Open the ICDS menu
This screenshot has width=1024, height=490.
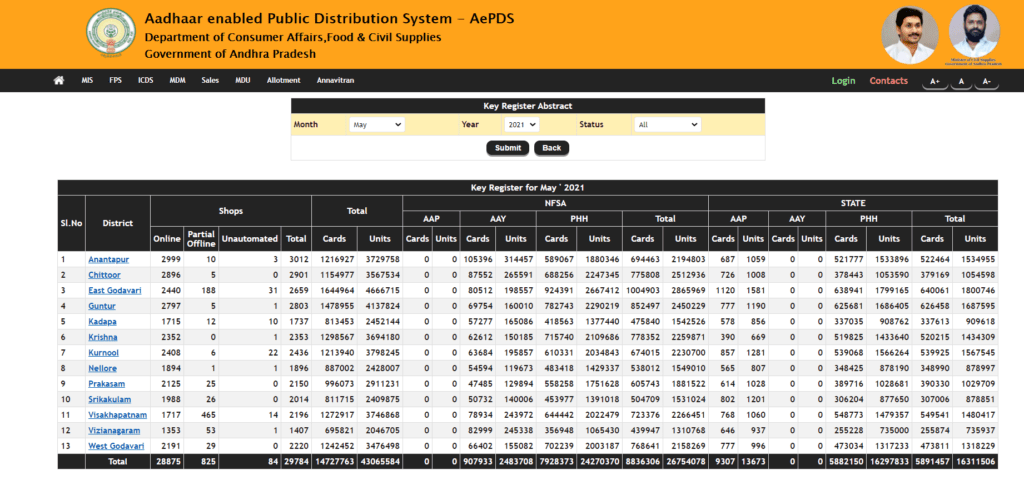tap(146, 80)
